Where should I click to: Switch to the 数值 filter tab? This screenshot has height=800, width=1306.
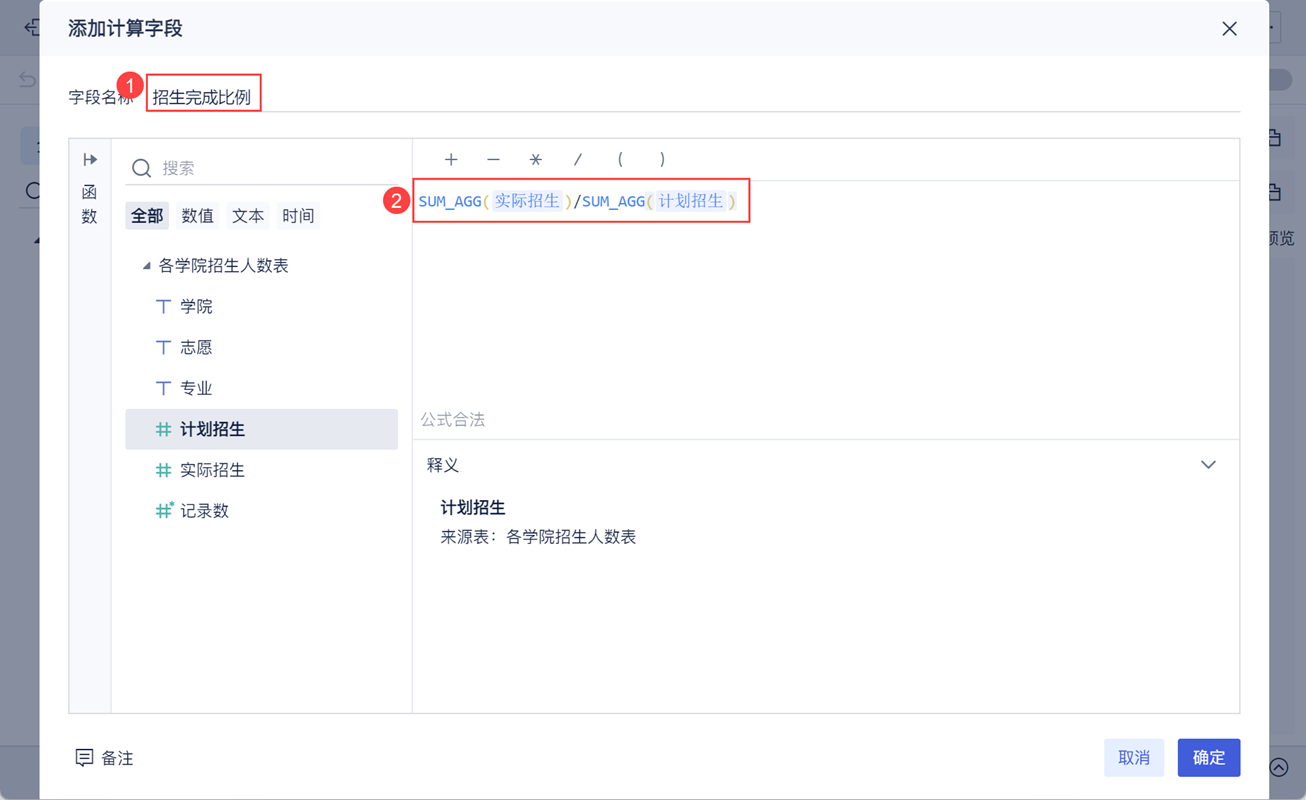[197, 216]
